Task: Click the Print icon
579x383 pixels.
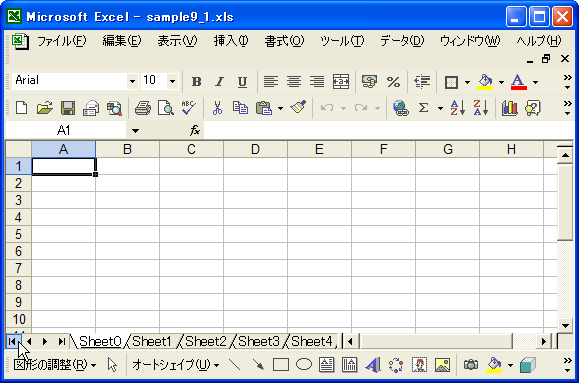Action: (143, 108)
